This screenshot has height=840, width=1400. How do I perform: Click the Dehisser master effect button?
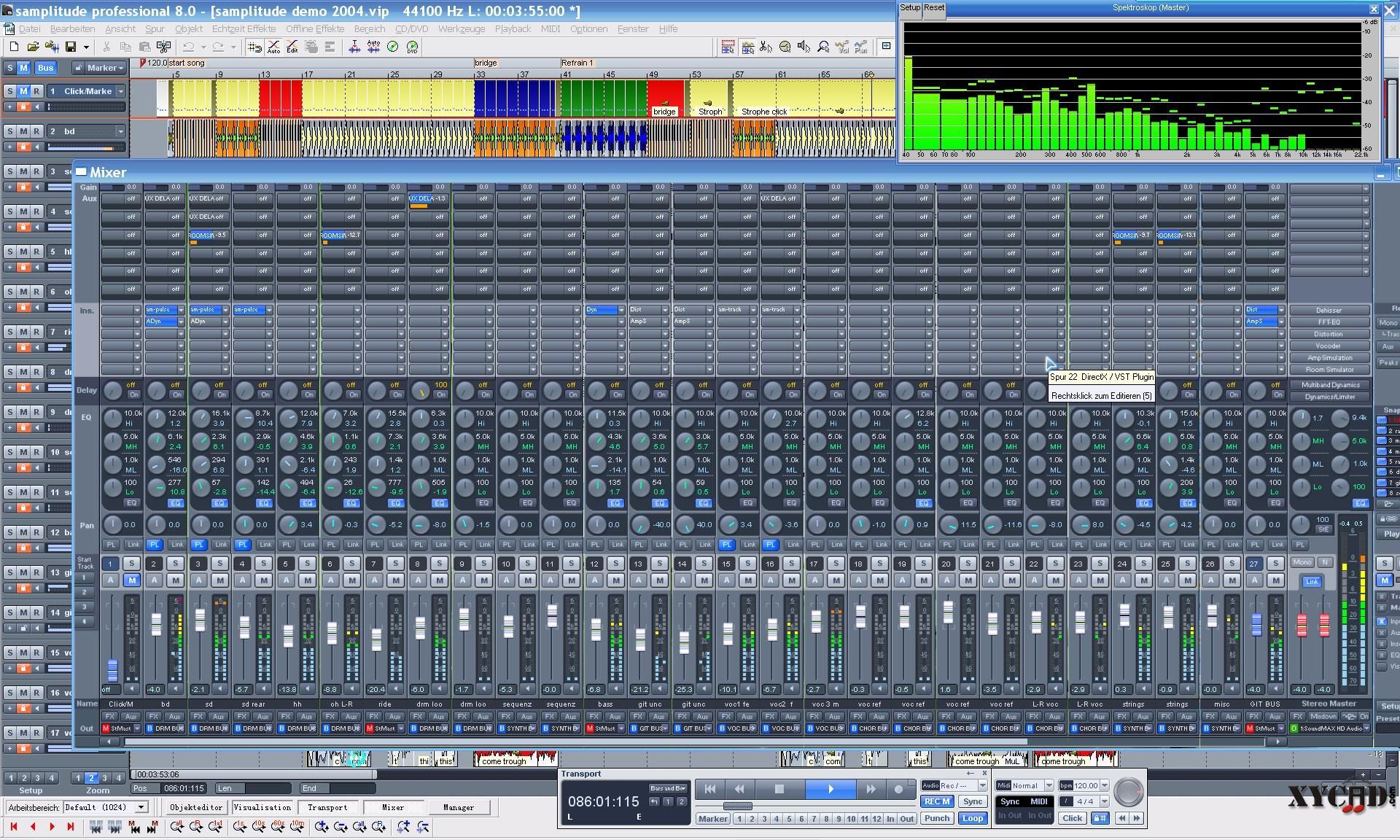[x=1329, y=311]
